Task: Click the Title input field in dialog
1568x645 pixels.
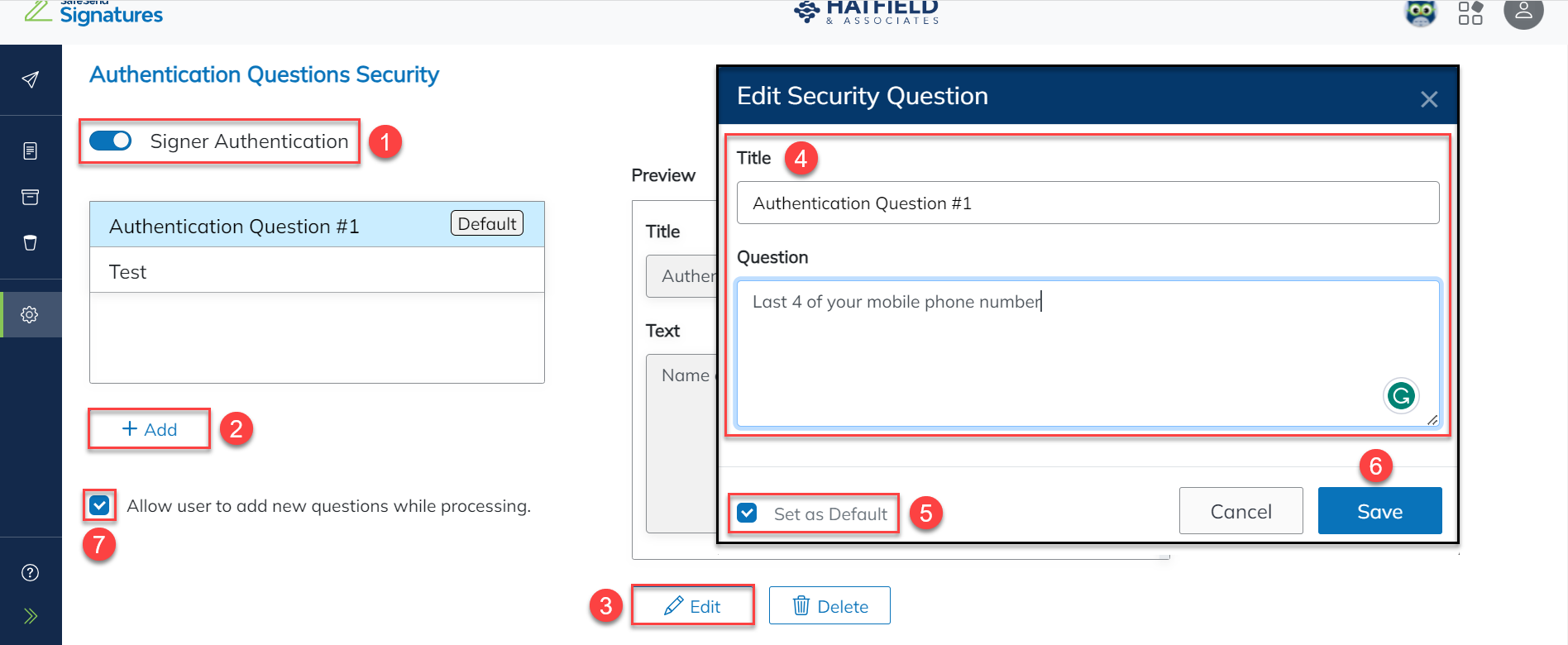Action: (1087, 202)
